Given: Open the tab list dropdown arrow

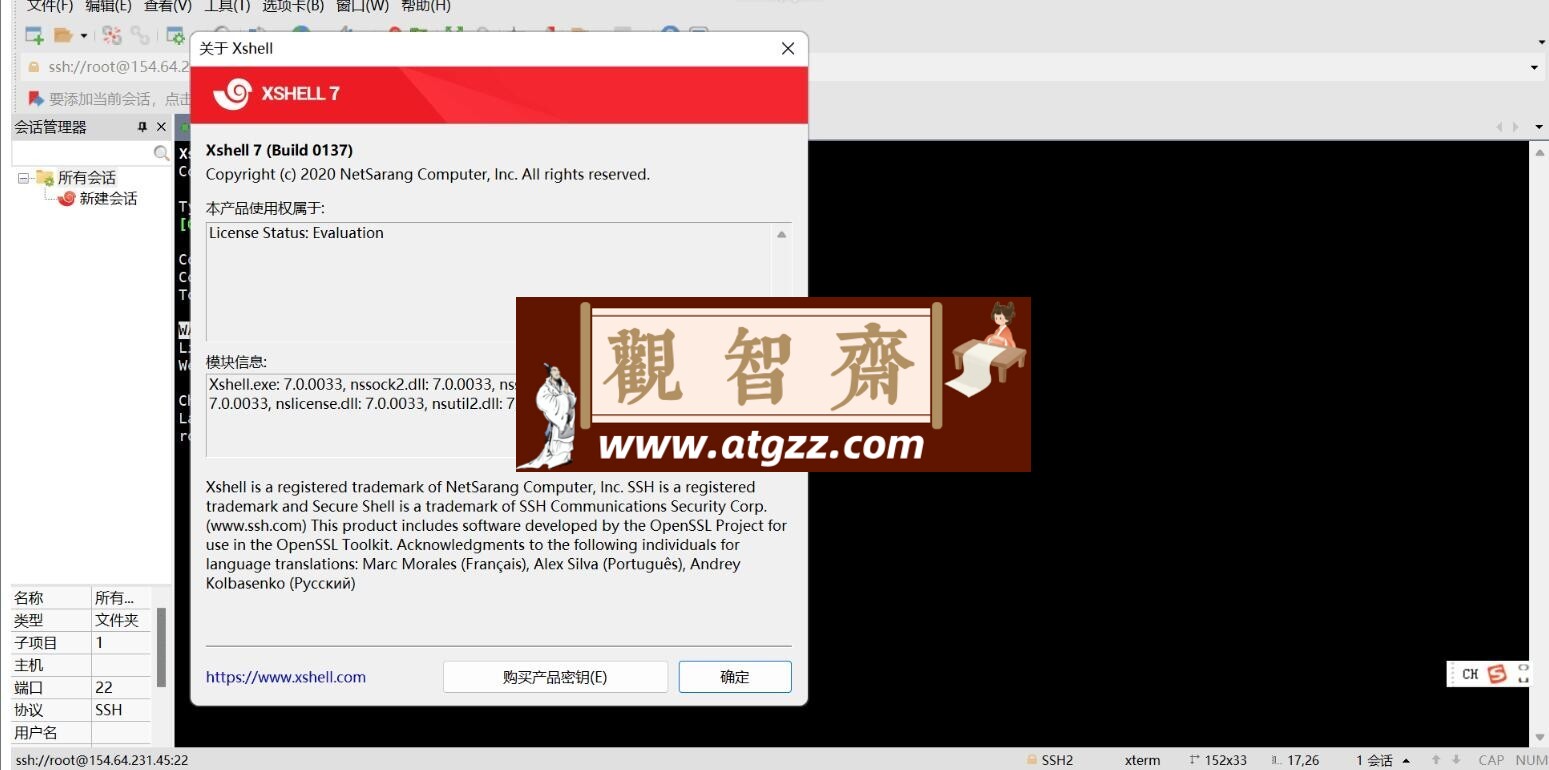Looking at the screenshot, I should pos(1541,127).
